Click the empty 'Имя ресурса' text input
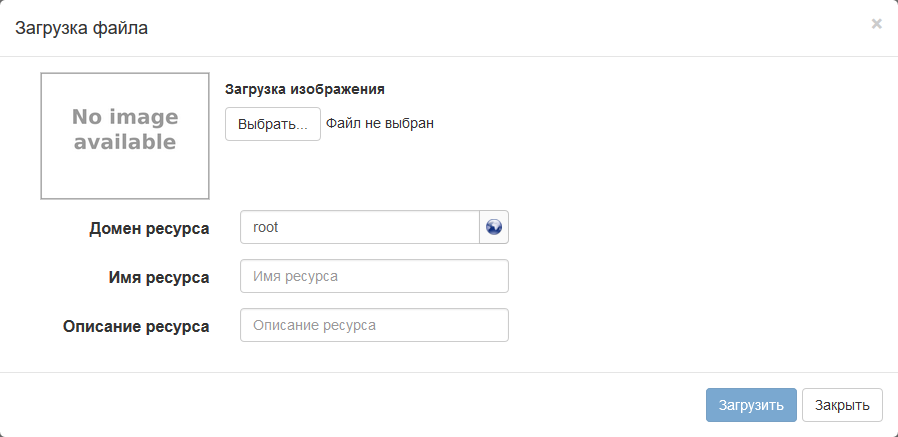 tap(374, 276)
